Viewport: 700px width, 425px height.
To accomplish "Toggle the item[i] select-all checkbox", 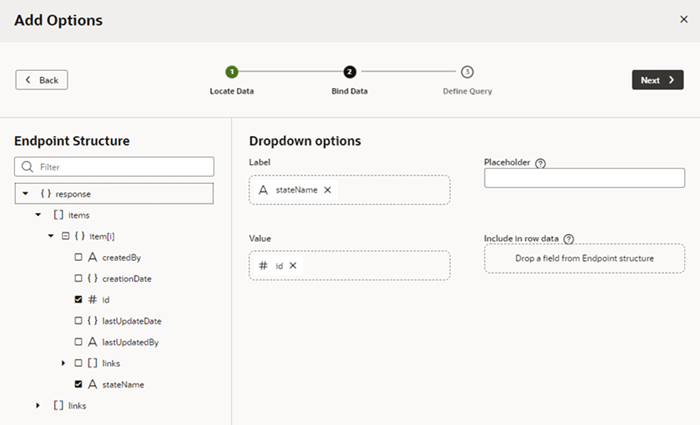I will pos(66,236).
